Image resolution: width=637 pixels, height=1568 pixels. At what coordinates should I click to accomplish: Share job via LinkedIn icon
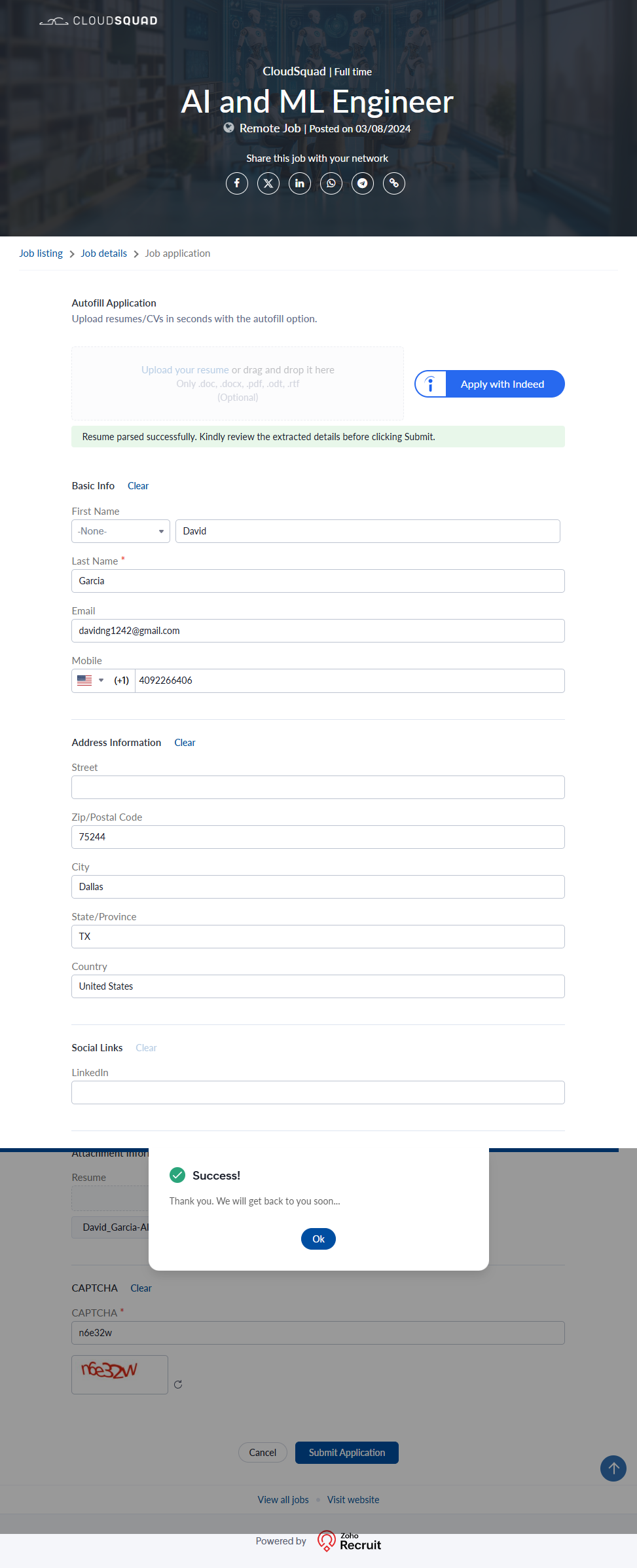300,183
